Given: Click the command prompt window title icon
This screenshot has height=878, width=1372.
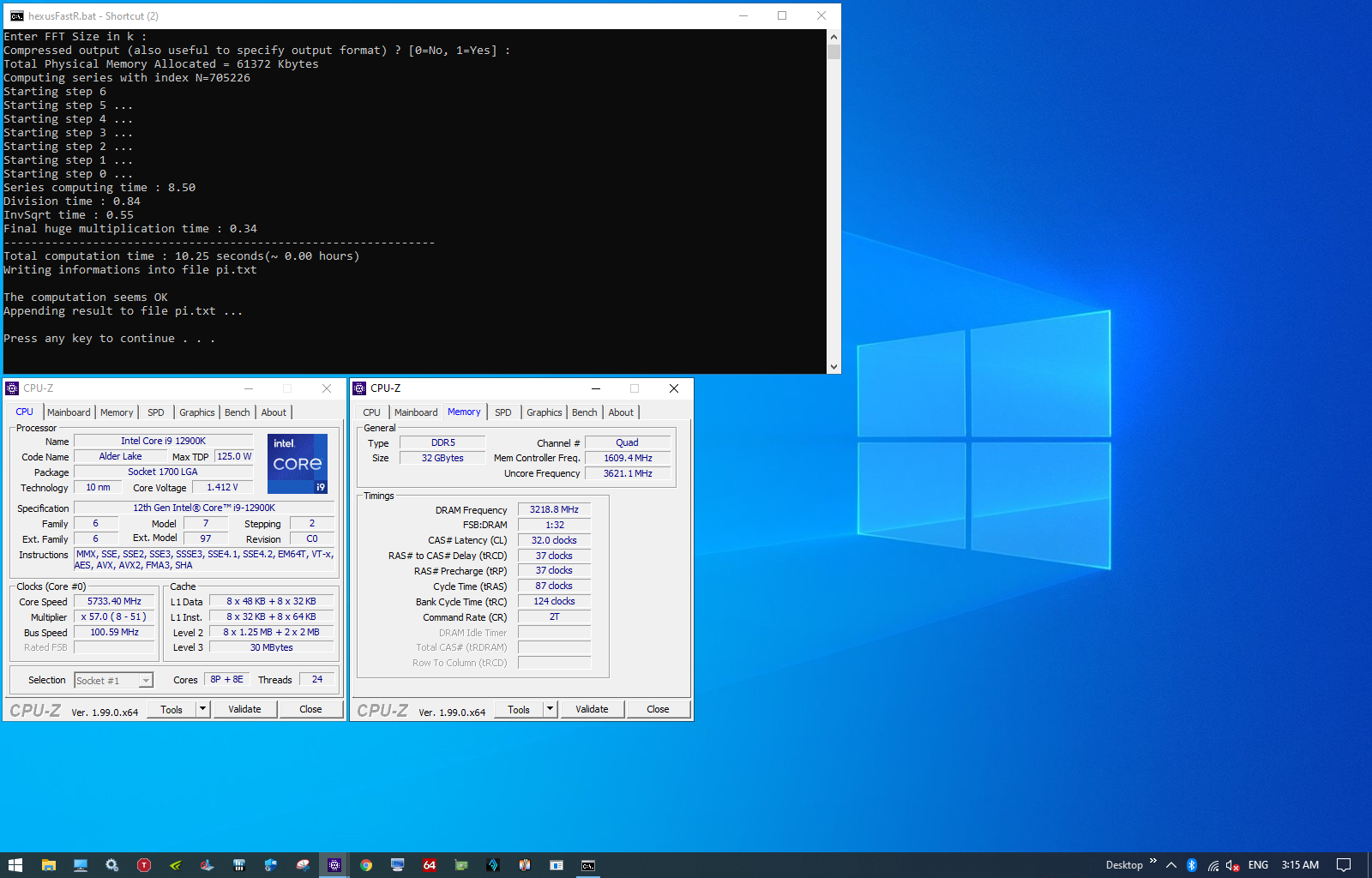Looking at the screenshot, I should coord(16,15).
